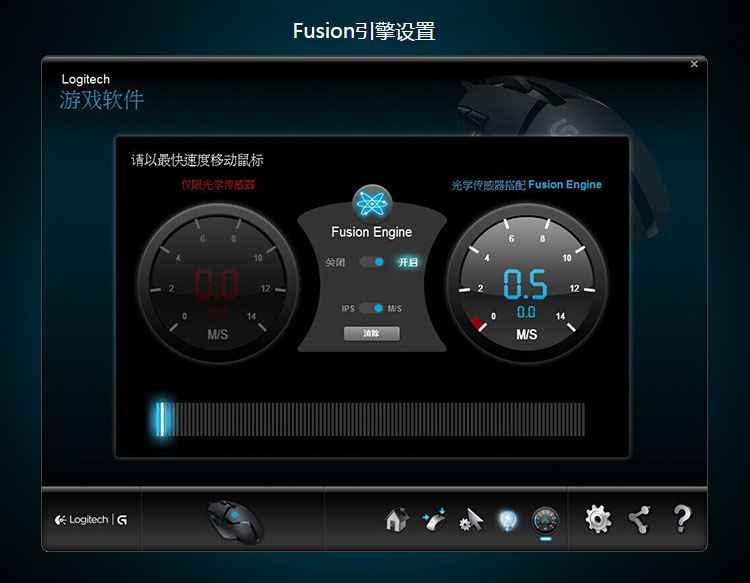Toggle the Fusion Engine on/off switch

point(372,262)
